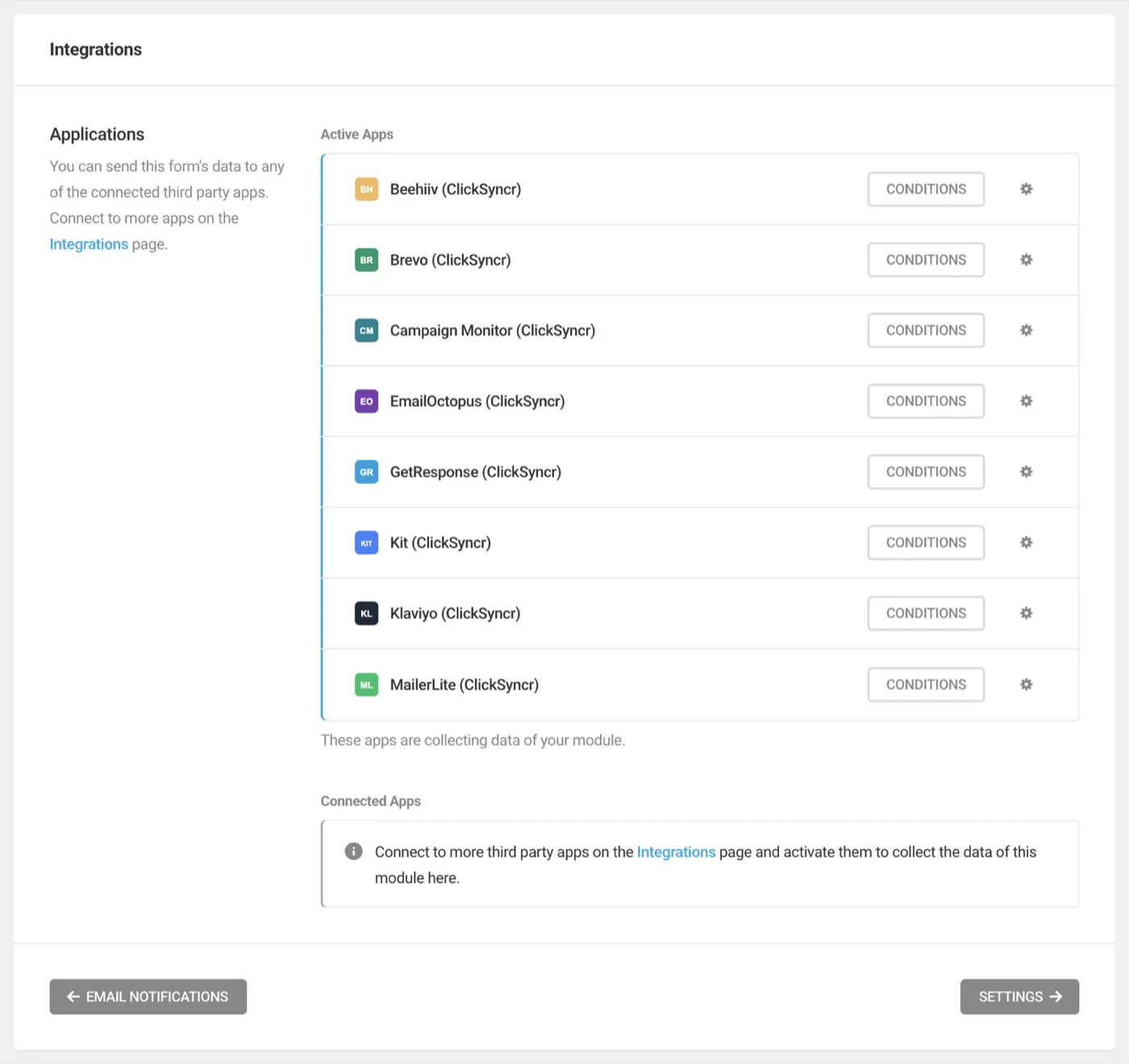Viewport: 1129px width, 1064px height.
Task: Open settings gear for Beehiiv (ClickSyncr)
Action: tap(1026, 189)
